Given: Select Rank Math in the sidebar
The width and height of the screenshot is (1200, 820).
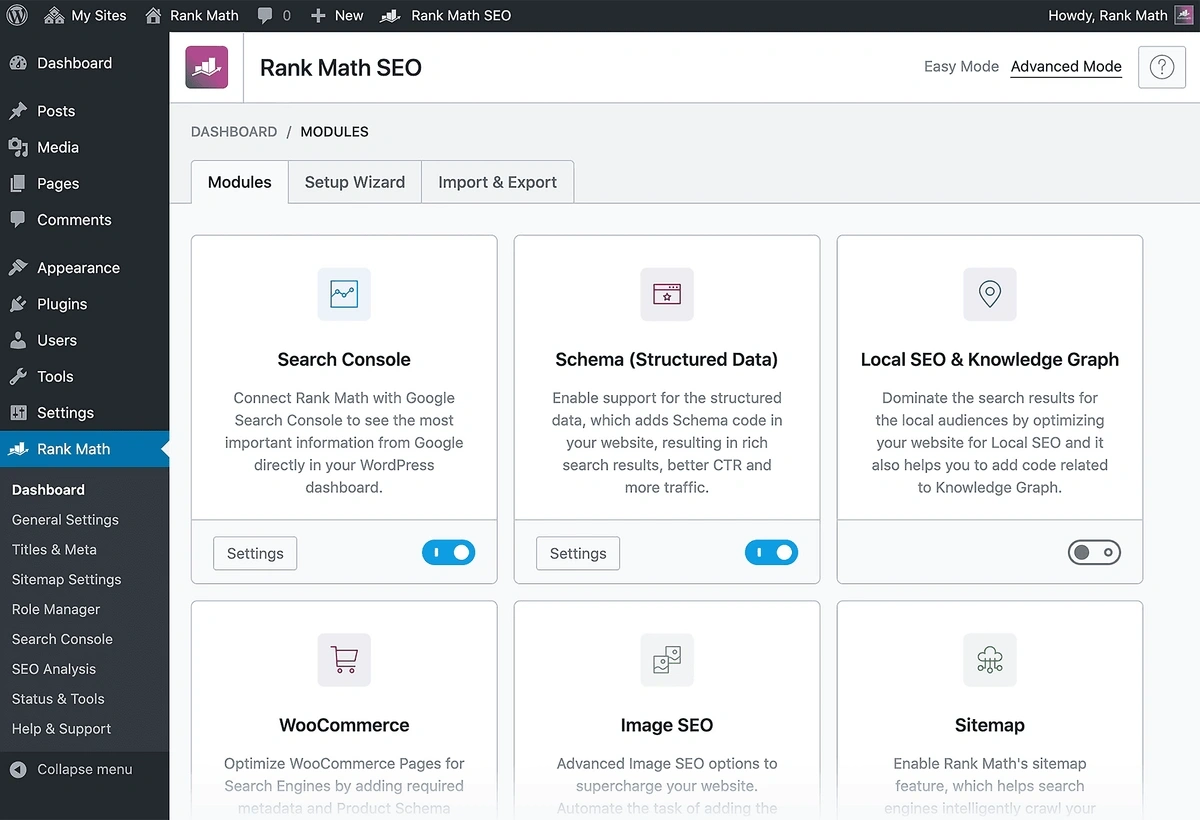Looking at the screenshot, I should pos(85,449).
